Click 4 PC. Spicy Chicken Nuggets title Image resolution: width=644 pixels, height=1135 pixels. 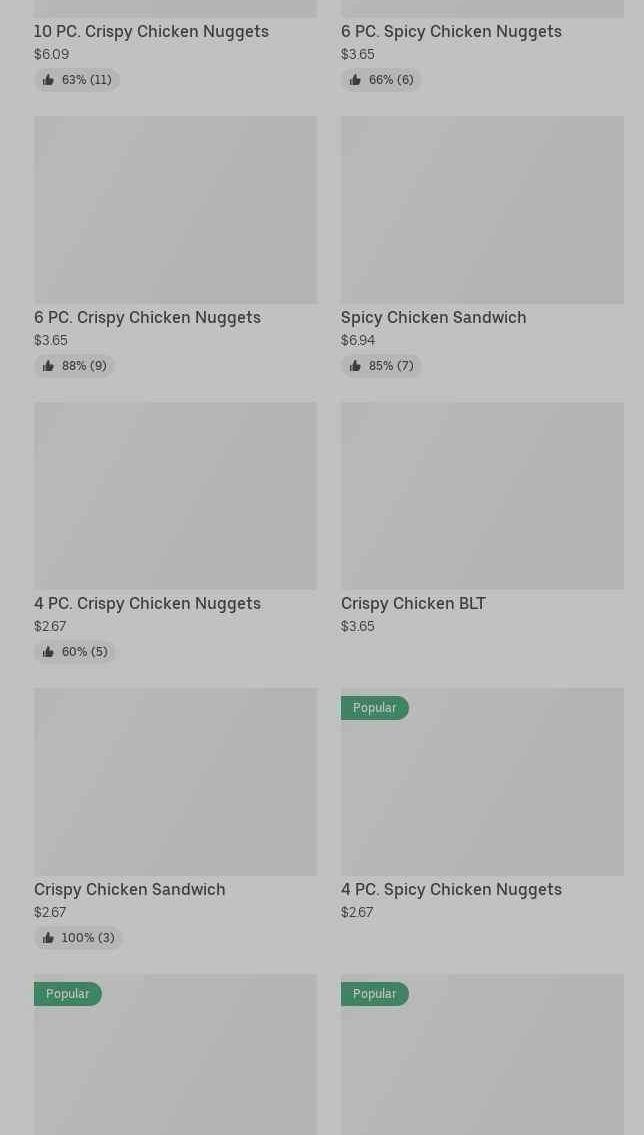pyautogui.click(x=451, y=890)
